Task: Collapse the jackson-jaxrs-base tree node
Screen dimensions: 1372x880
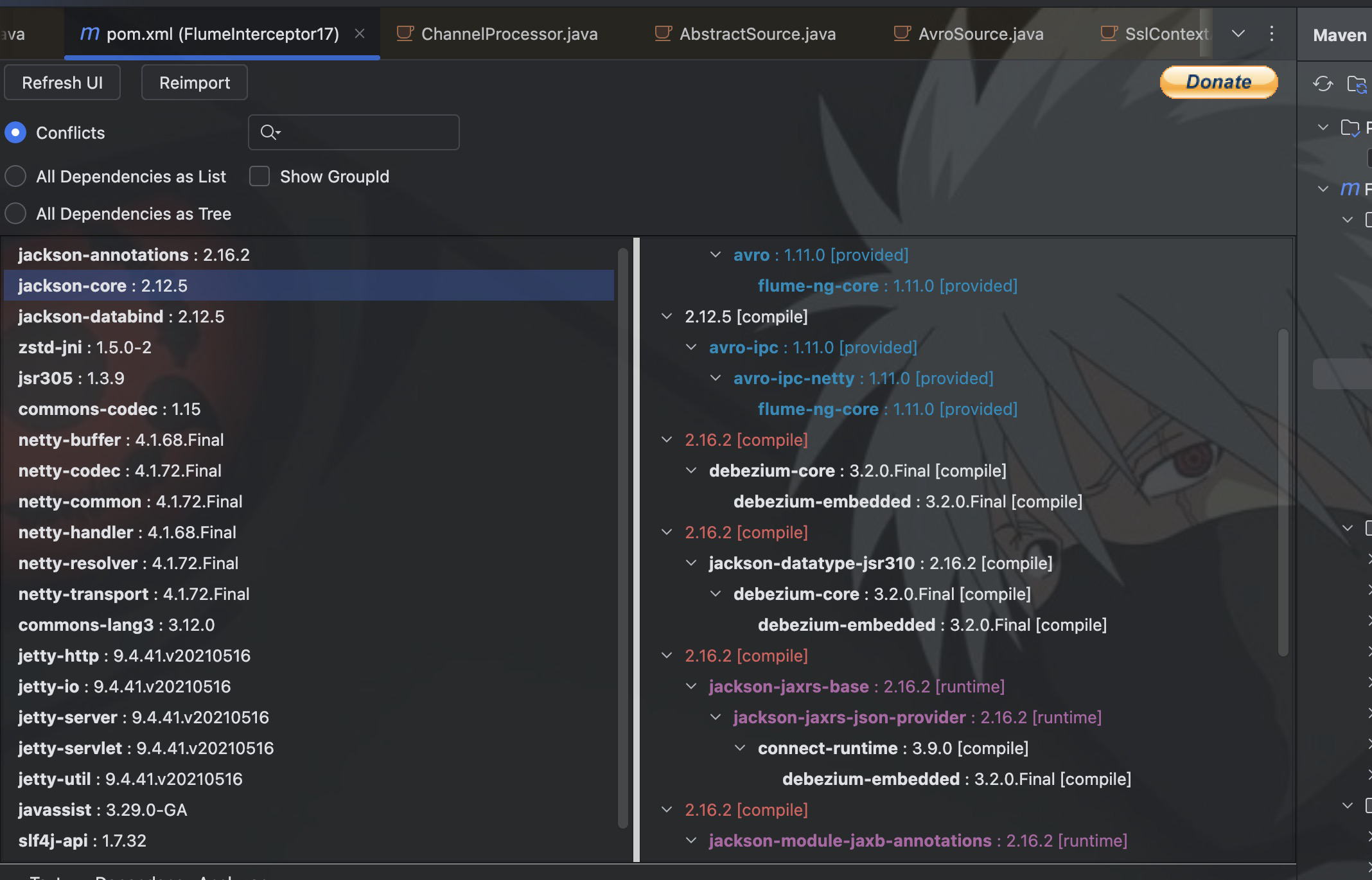Action: [x=691, y=687]
